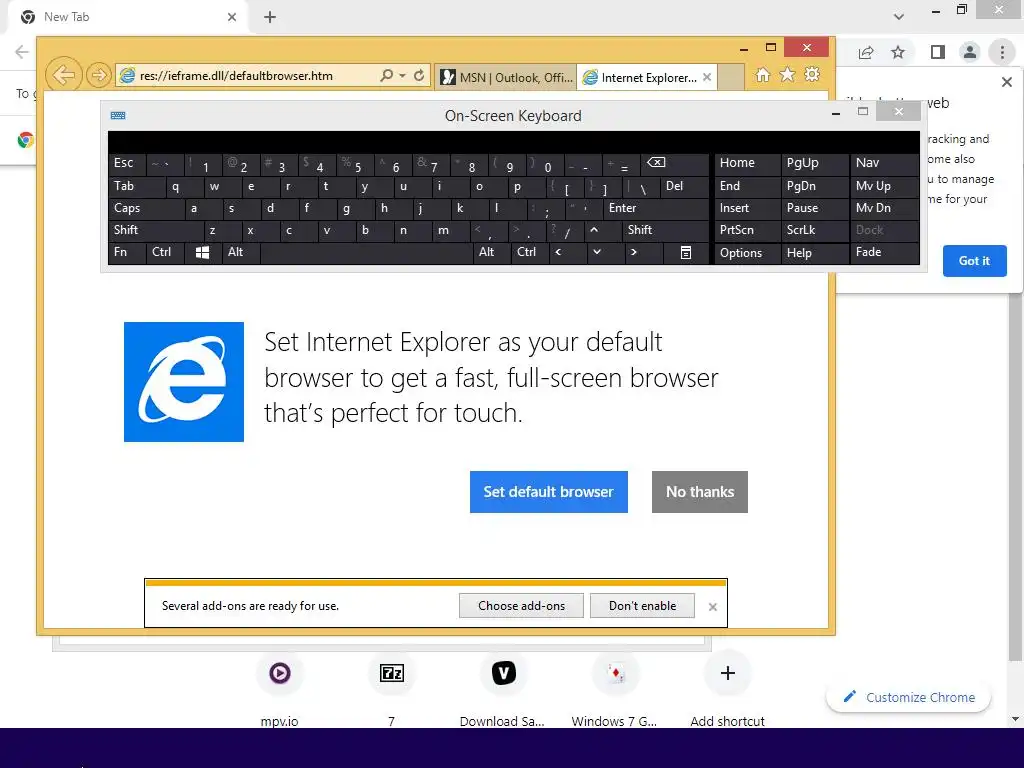Viewport: 1024px width, 768px height.
Task: Open Chrome three-dot menu
Action: pos(1002,52)
